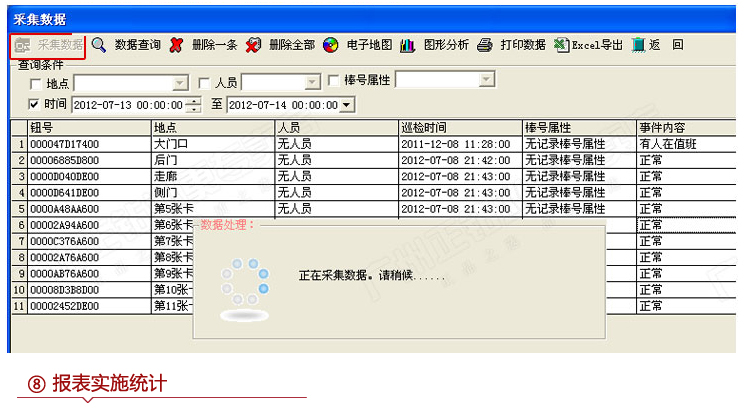Select cell 000047D17400

click(89, 144)
